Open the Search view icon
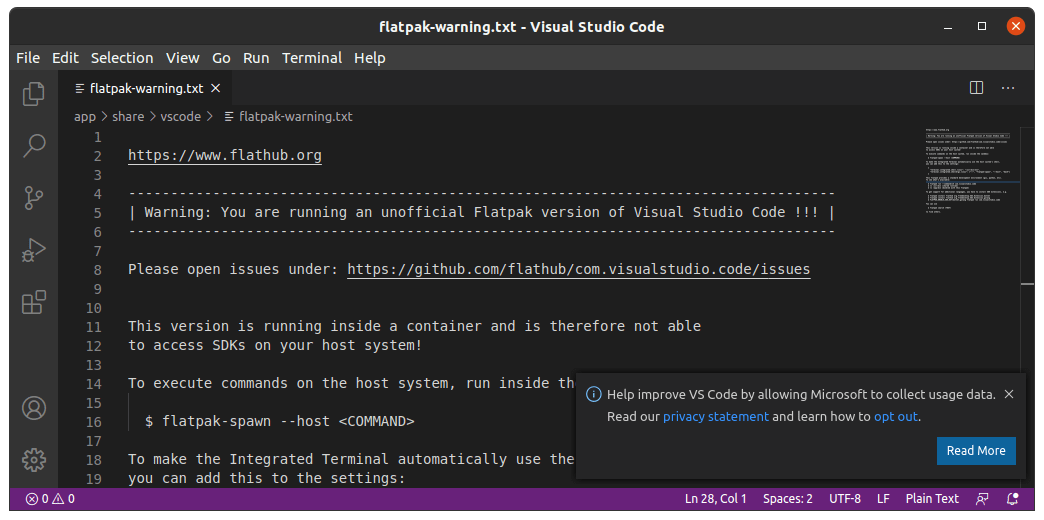 click(x=34, y=146)
